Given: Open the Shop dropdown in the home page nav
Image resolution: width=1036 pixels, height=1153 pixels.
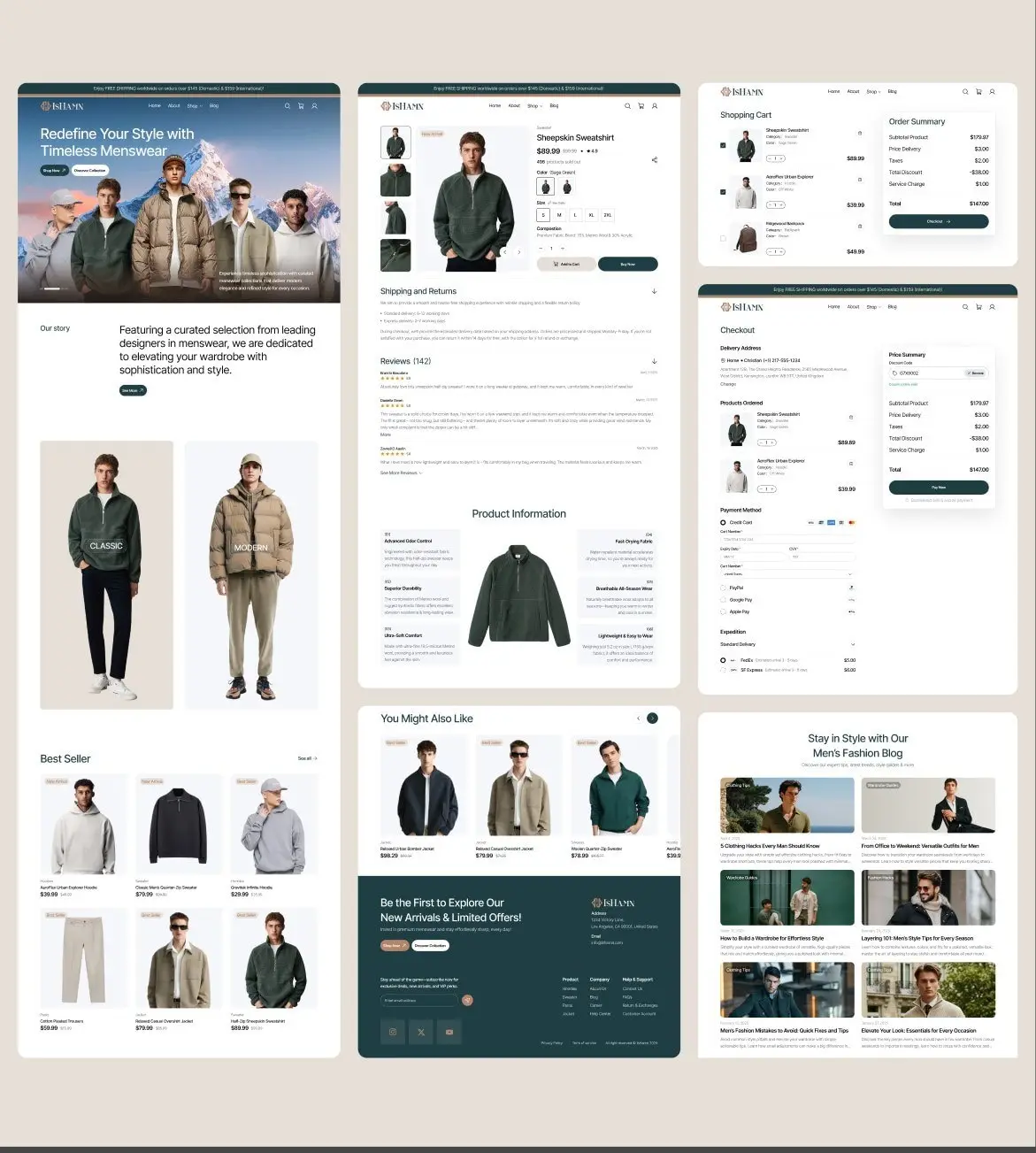Looking at the screenshot, I should 195,106.
